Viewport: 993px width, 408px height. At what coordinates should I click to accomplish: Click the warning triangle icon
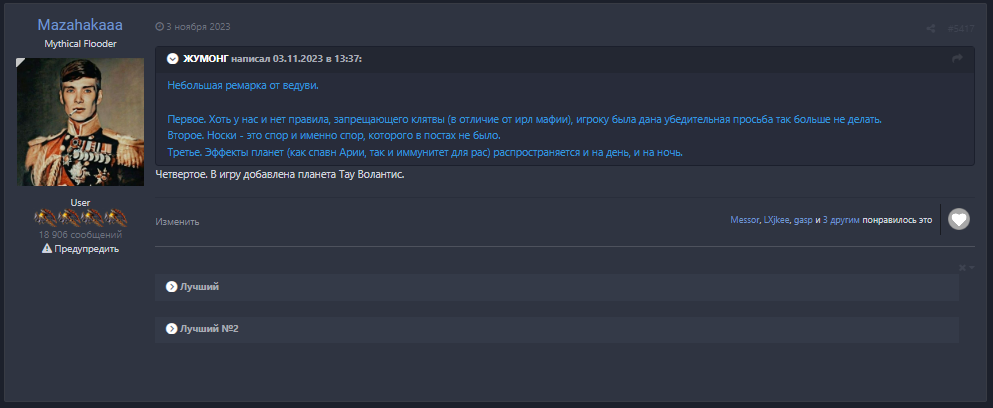(46, 249)
